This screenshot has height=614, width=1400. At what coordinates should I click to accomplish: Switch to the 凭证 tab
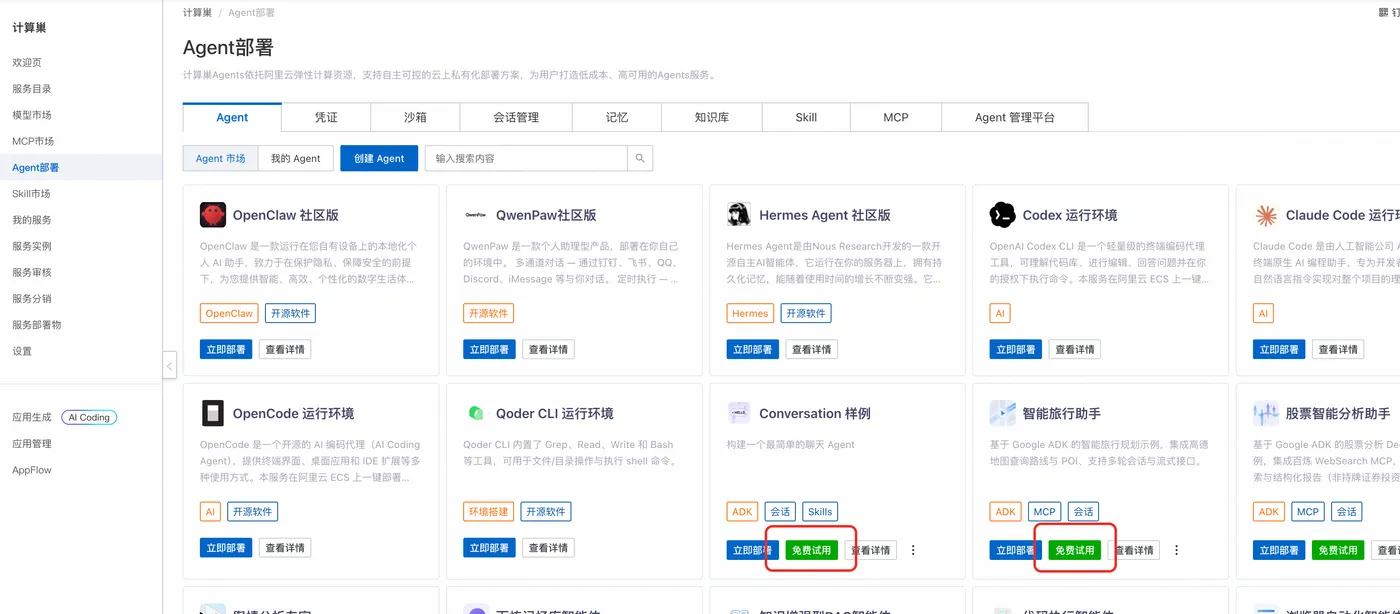tap(326, 117)
